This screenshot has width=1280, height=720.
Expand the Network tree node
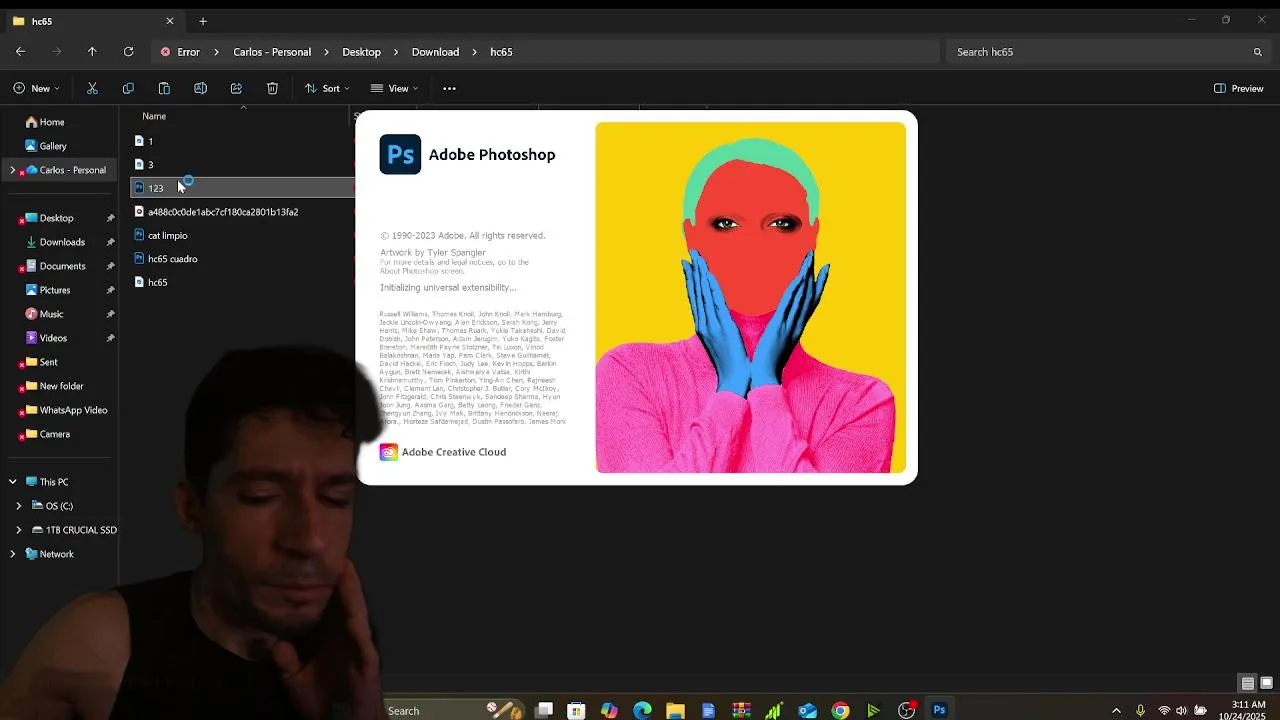[12, 554]
